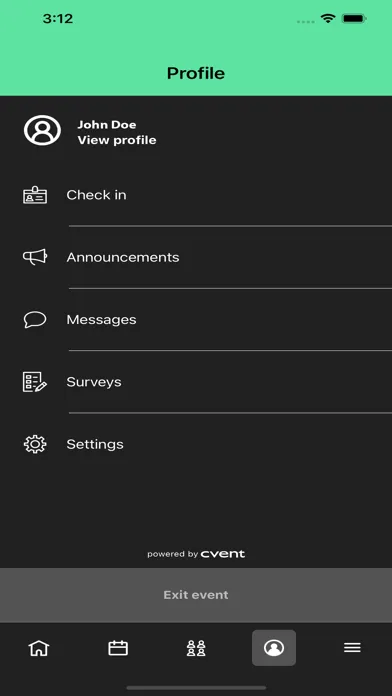This screenshot has width=392, height=696.
Task: Go to the Home tab
Action: pos(39,648)
